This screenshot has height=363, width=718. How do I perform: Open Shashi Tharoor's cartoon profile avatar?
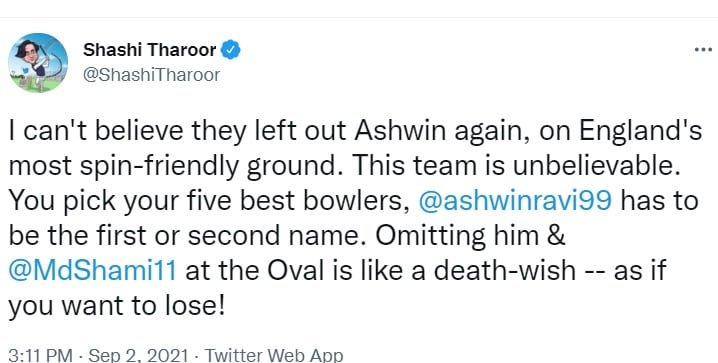point(38,63)
